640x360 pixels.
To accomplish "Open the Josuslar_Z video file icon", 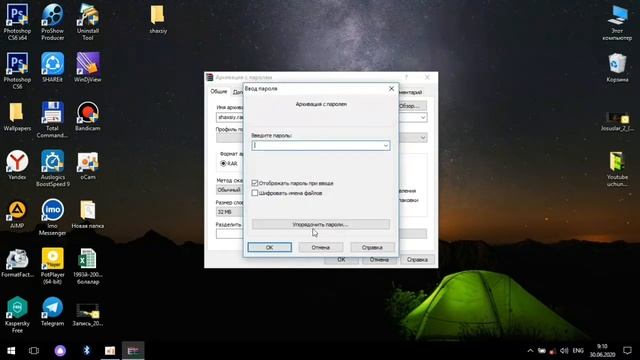I will (x=617, y=121).
